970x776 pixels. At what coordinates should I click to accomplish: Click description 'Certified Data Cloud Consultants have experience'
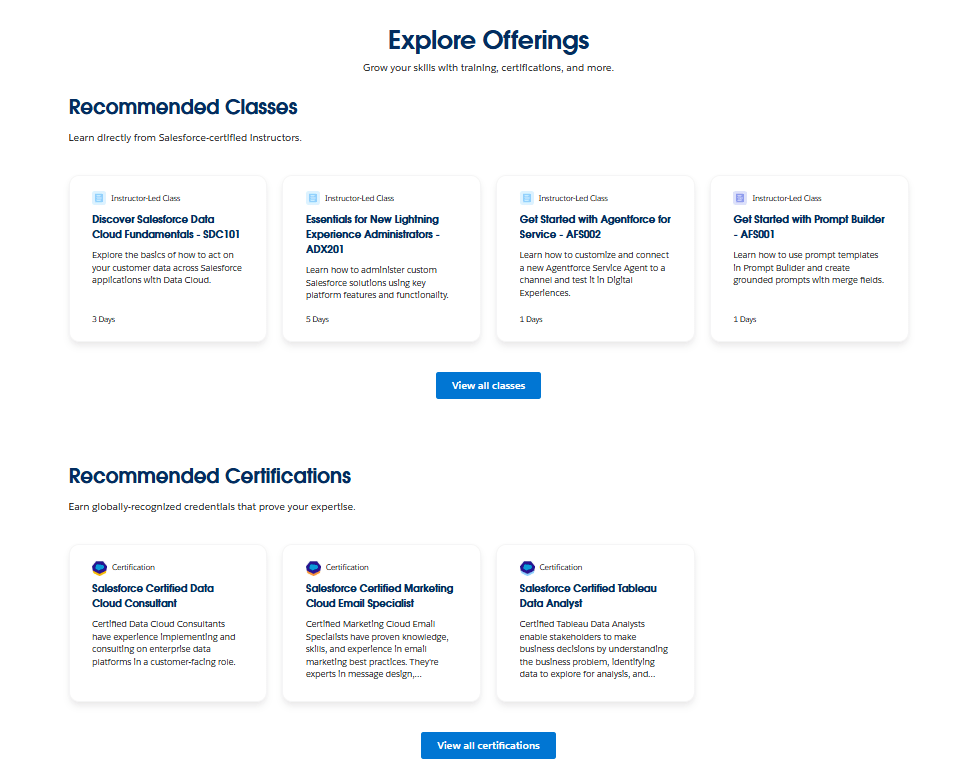tap(164, 643)
